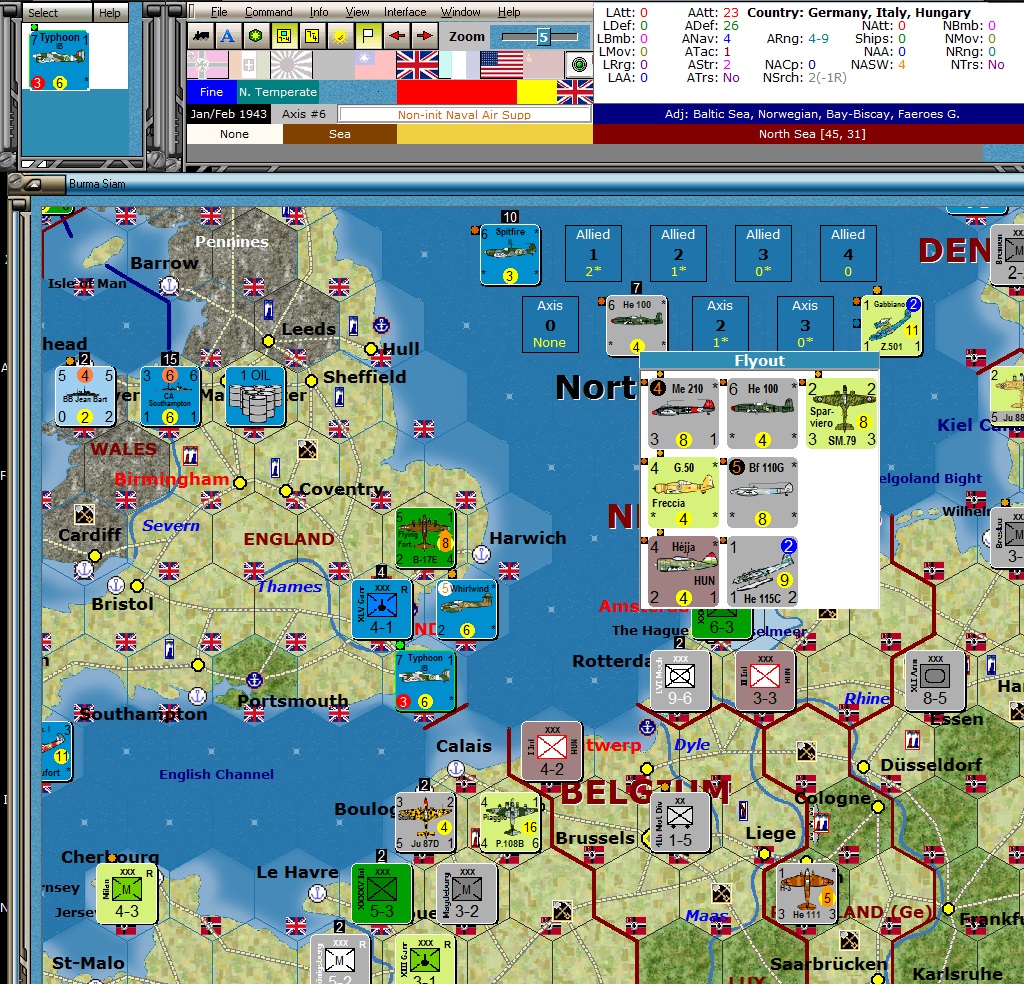
Task: Open the Window menu
Action: click(460, 12)
